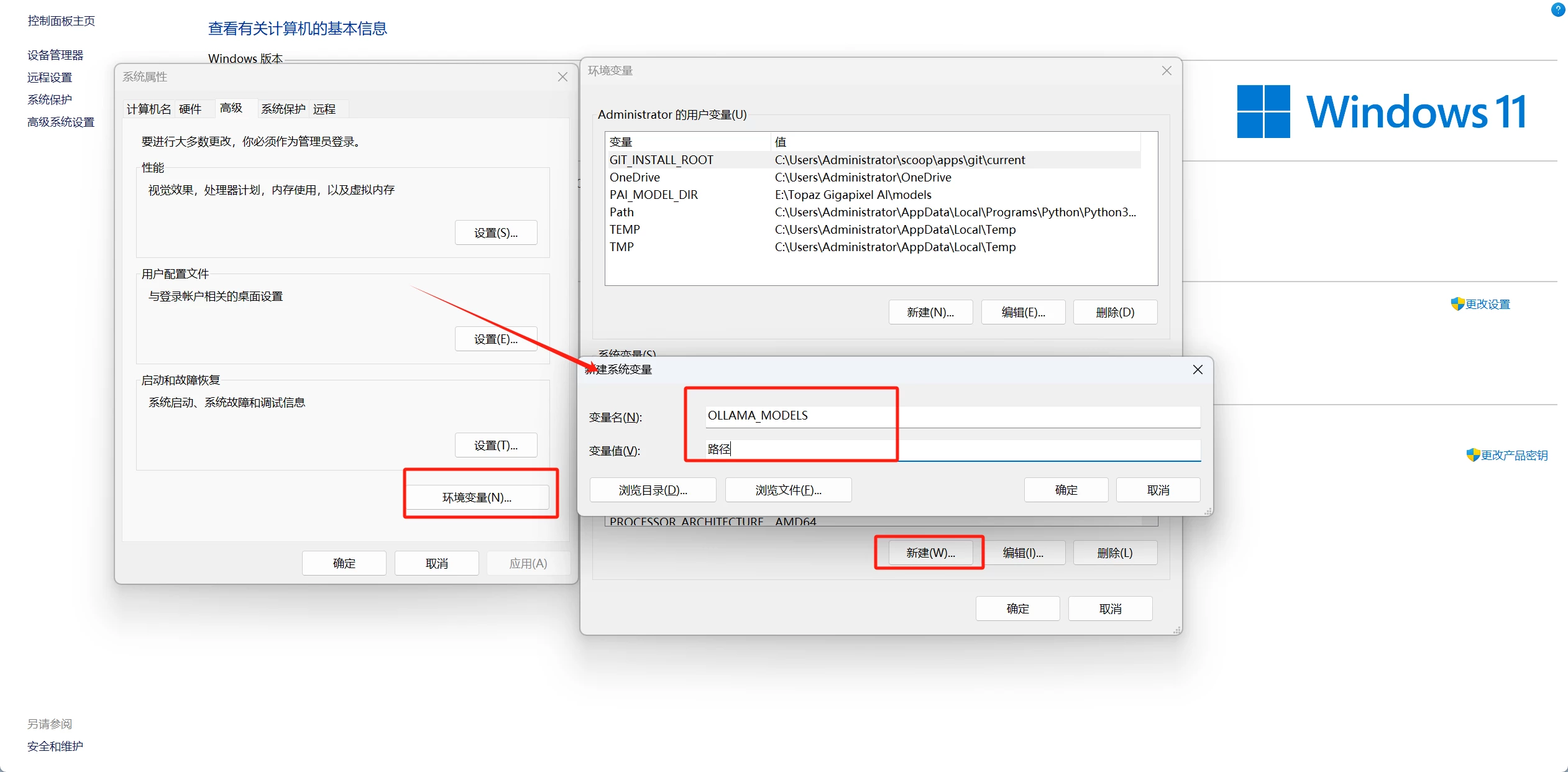Click 环境变量(N)... button
This screenshot has width=1568, height=772.
coord(477,497)
